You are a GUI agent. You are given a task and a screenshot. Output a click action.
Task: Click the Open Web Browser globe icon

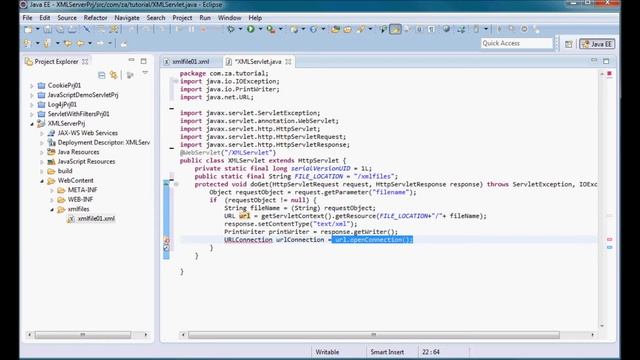click(x=446, y=29)
